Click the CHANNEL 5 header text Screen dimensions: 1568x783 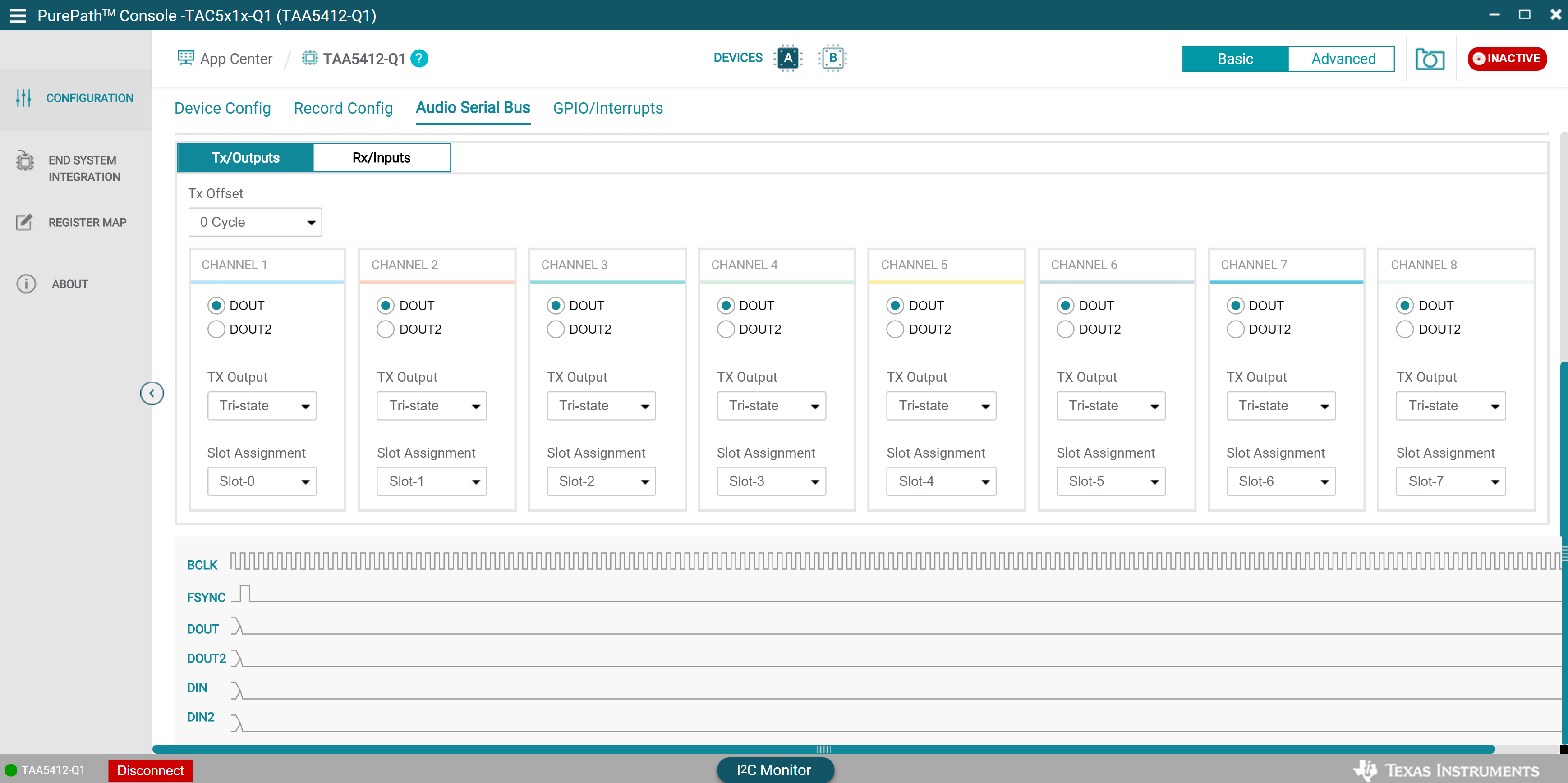click(914, 265)
